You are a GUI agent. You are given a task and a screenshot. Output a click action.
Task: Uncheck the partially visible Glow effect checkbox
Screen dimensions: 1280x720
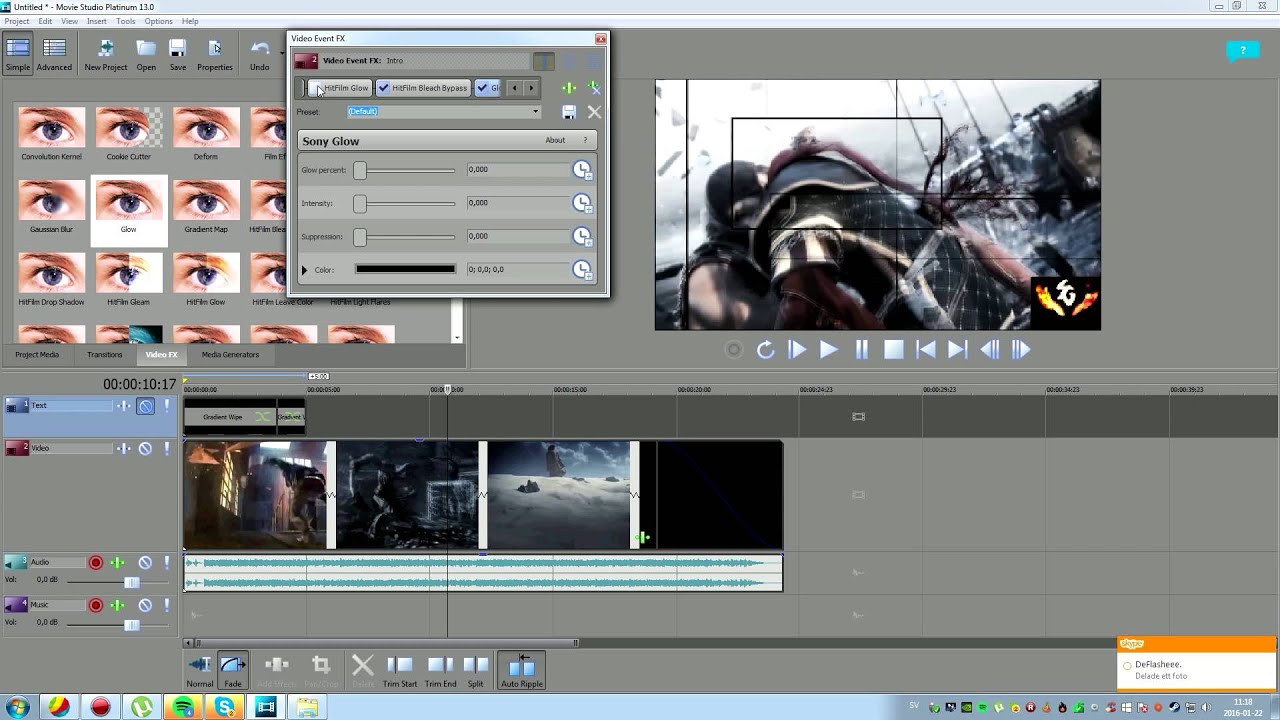click(x=482, y=88)
